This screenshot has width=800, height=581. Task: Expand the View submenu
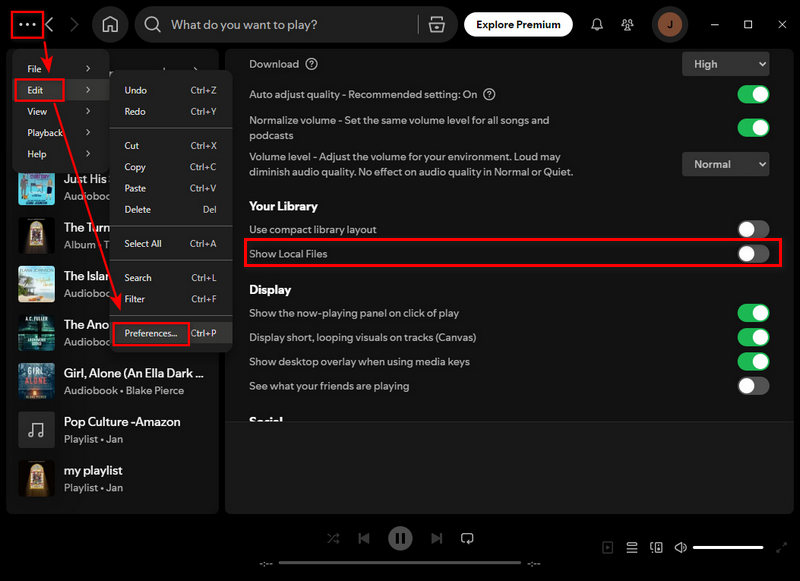click(x=60, y=111)
